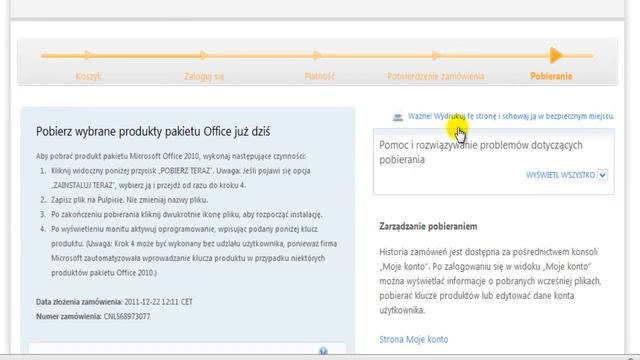Select the Zaloguj się step
640x360 pixels.
coord(204,76)
